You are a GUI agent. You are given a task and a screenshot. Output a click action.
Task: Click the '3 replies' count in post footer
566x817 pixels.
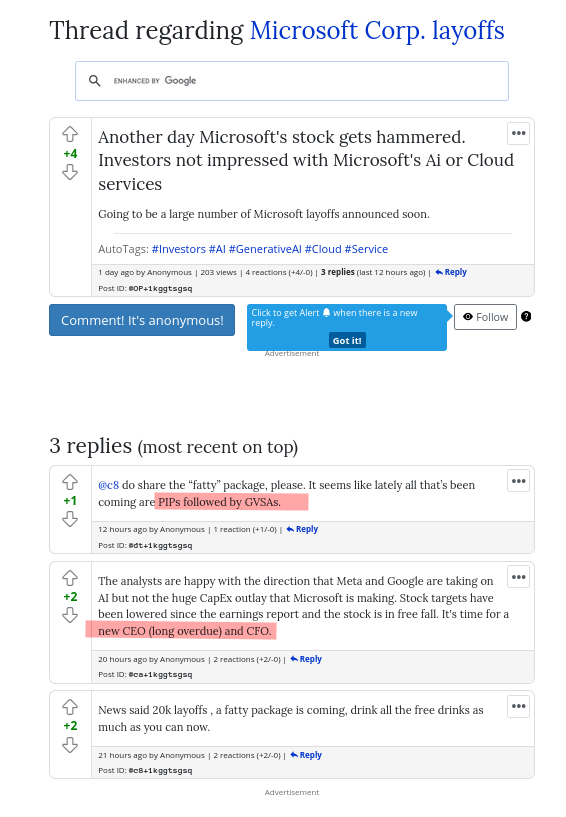[338, 272]
